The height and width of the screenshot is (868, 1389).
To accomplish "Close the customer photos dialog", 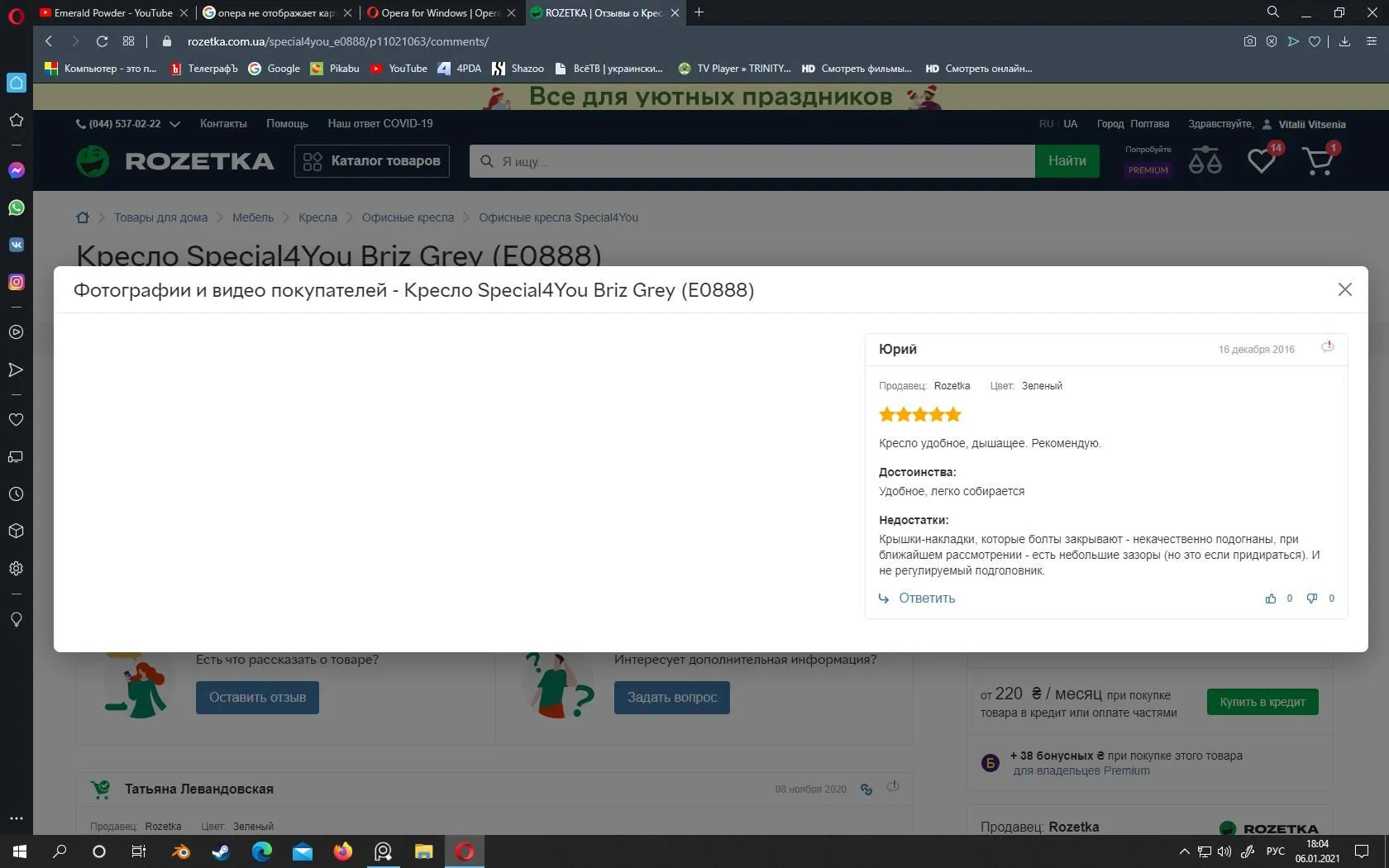I will 1345,289.
